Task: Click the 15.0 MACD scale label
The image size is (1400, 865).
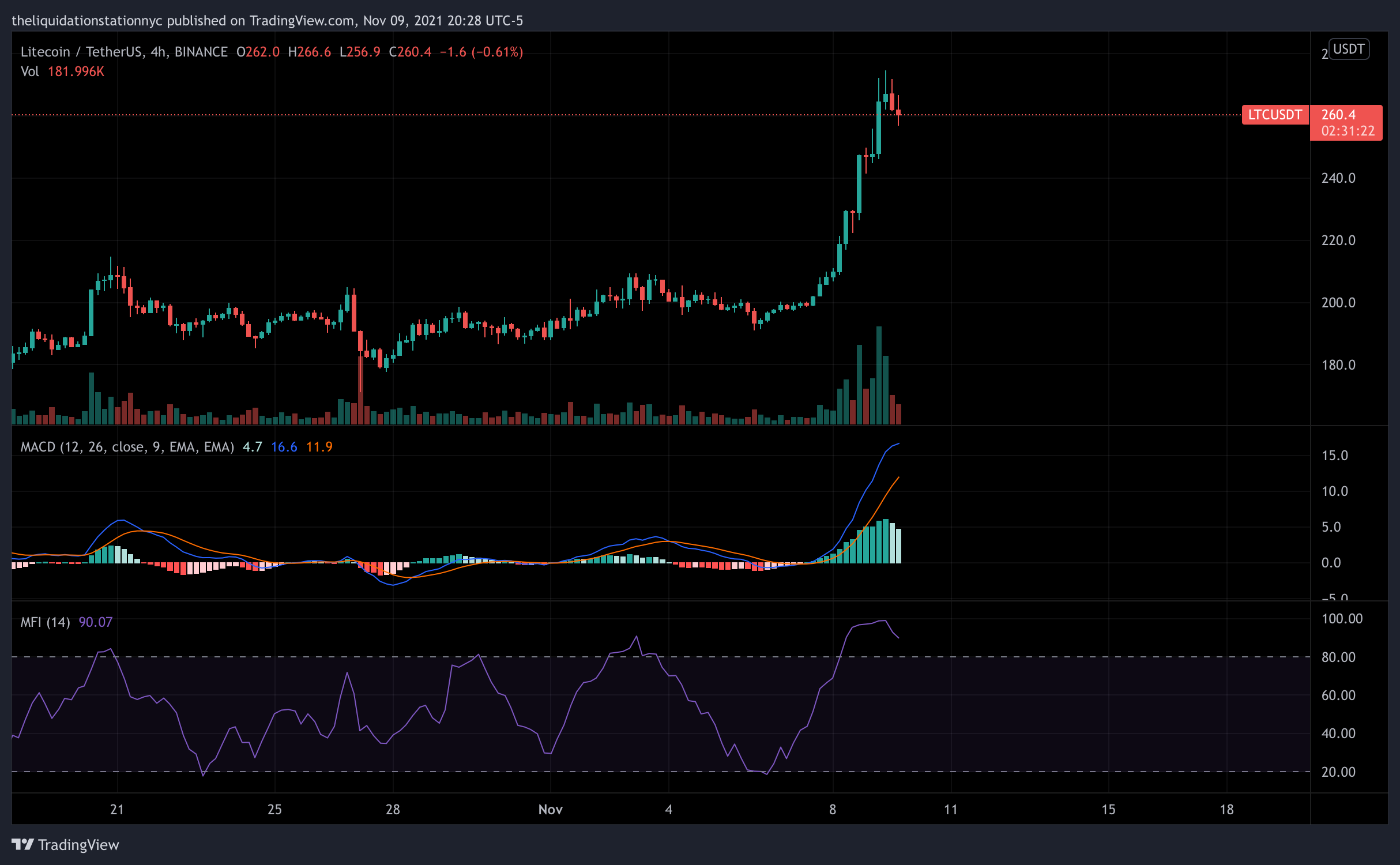Action: click(1334, 456)
